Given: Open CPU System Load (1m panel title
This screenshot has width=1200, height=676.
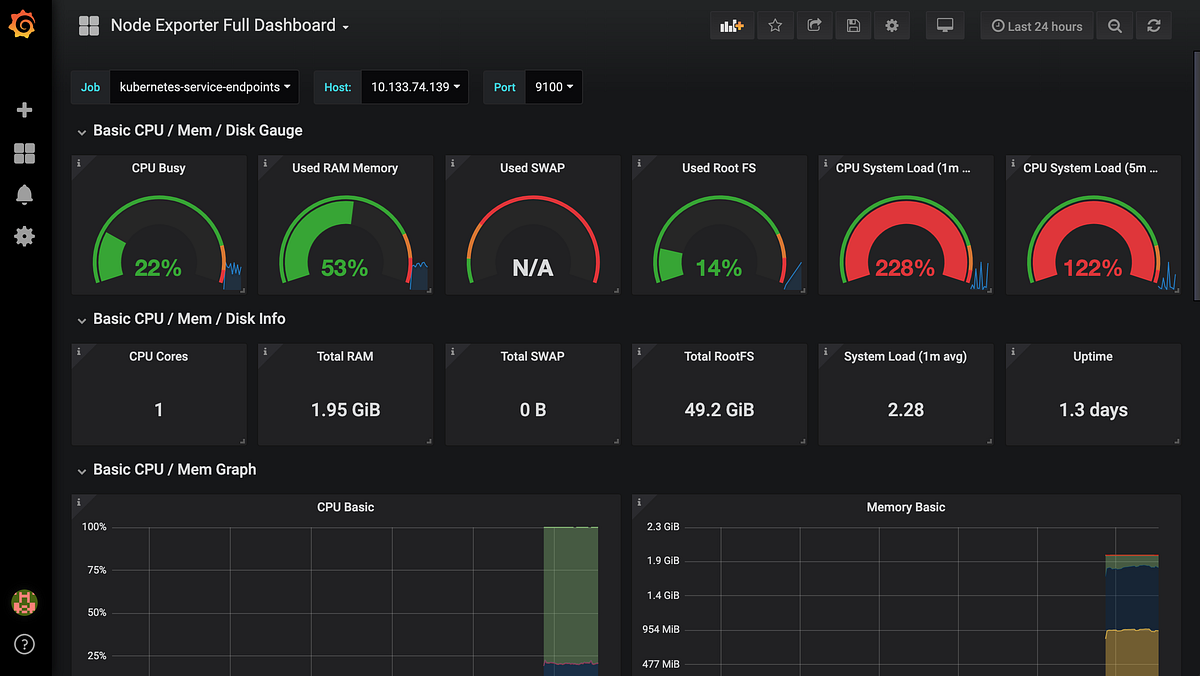Looking at the screenshot, I should [903, 168].
